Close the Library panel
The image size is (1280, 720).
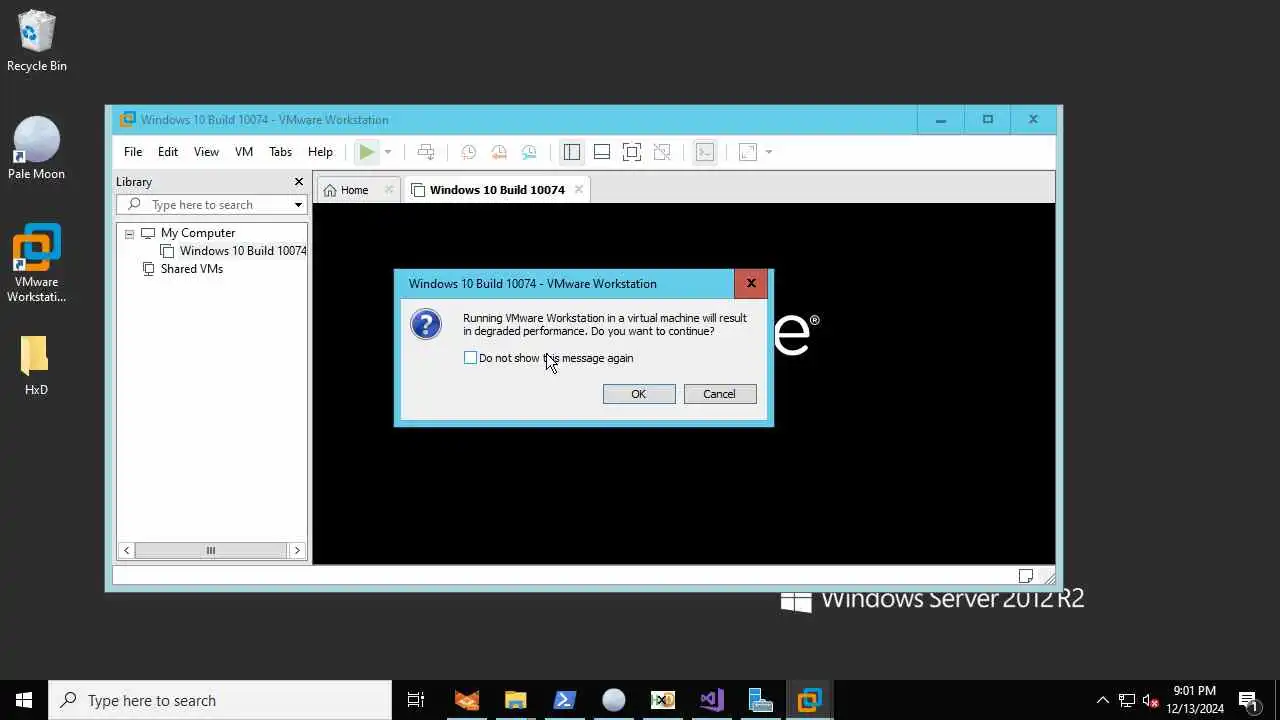298,182
